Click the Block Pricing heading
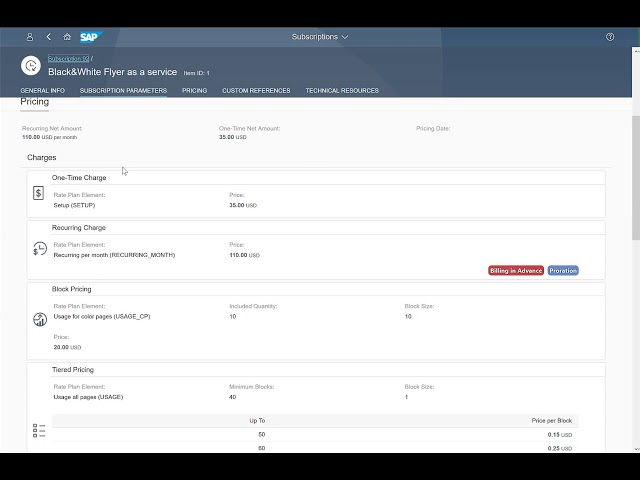 point(71,289)
